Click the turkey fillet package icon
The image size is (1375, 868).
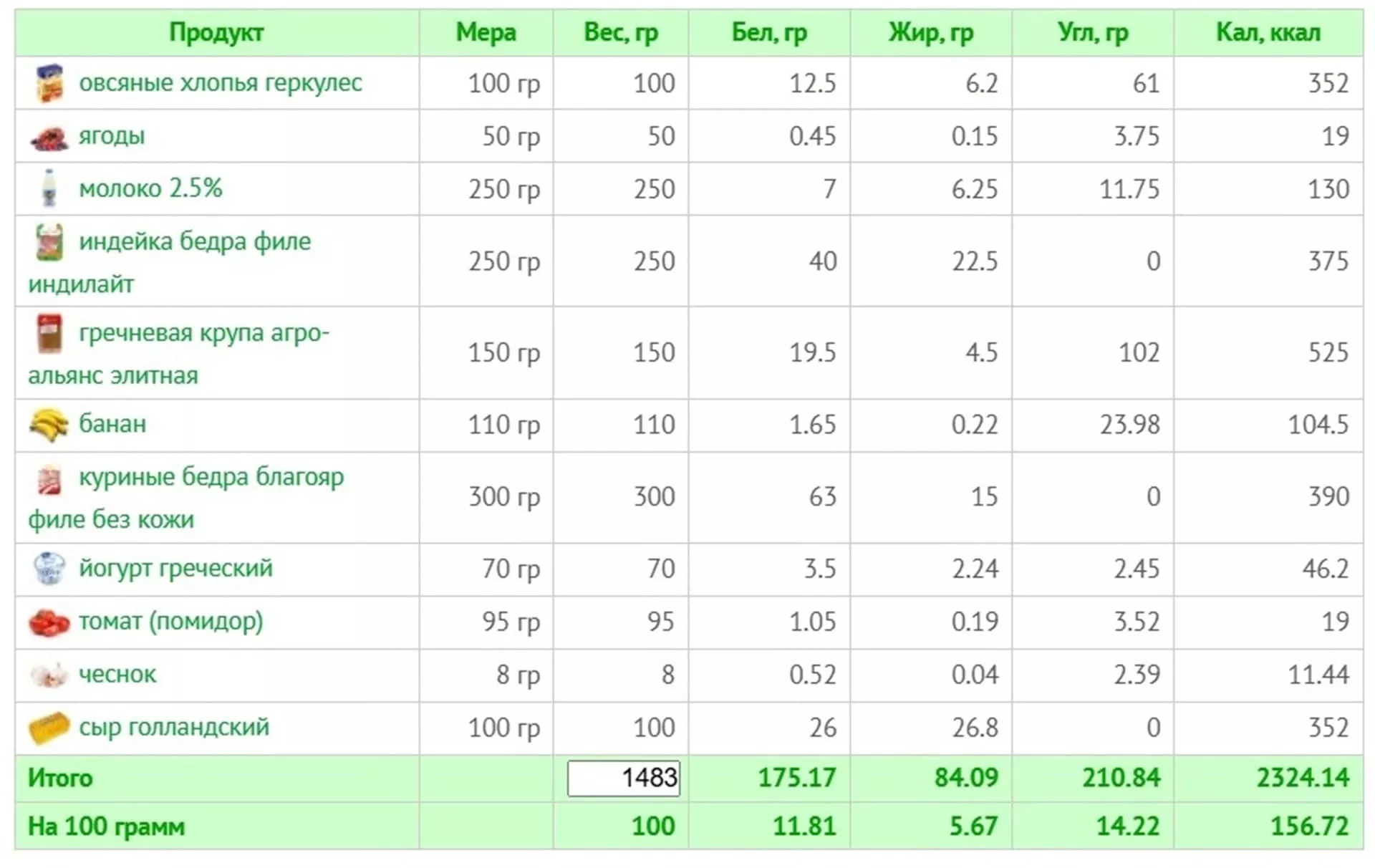click(x=49, y=242)
